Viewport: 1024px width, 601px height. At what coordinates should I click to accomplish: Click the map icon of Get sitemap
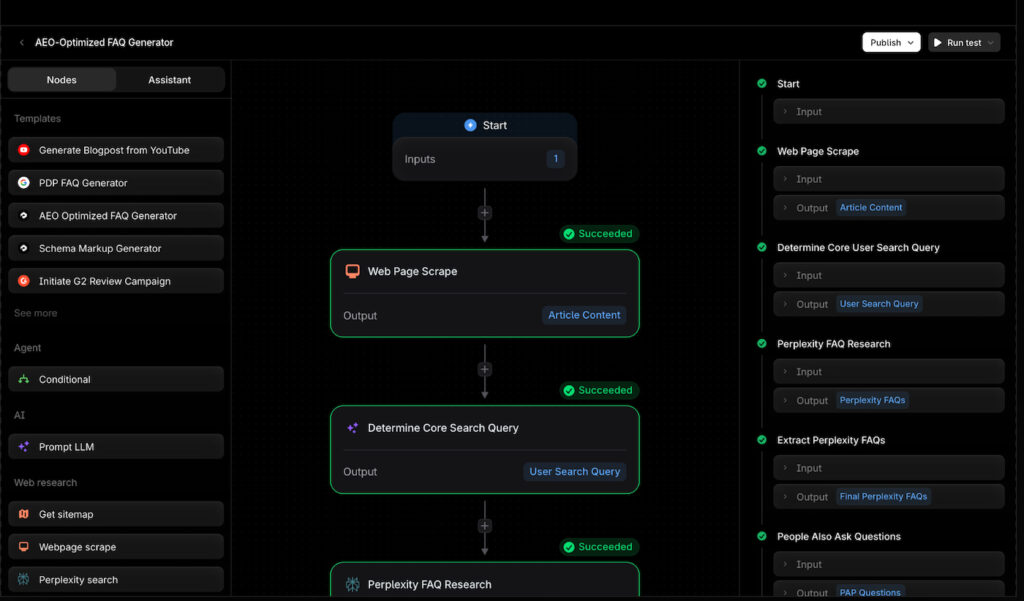pyautogui.click(x=24, y=513)
